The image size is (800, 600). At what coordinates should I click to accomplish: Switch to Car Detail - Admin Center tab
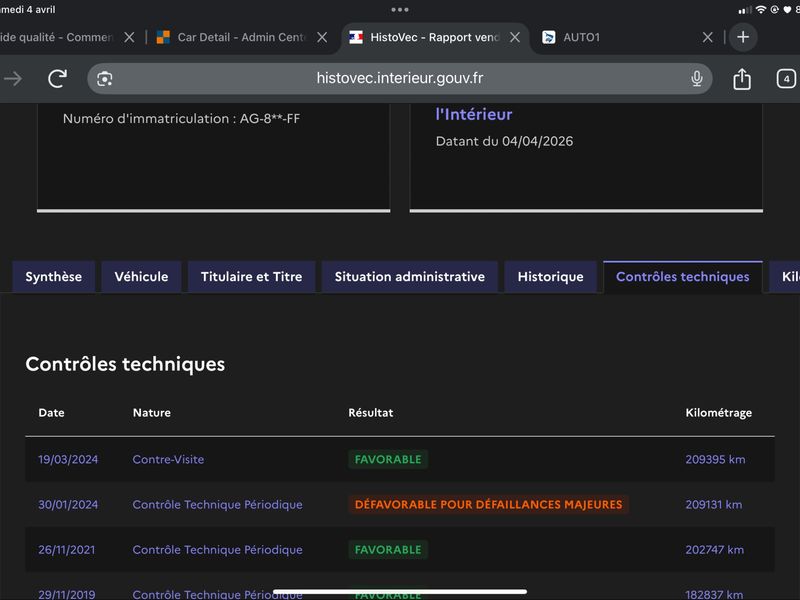click(240, 37)
